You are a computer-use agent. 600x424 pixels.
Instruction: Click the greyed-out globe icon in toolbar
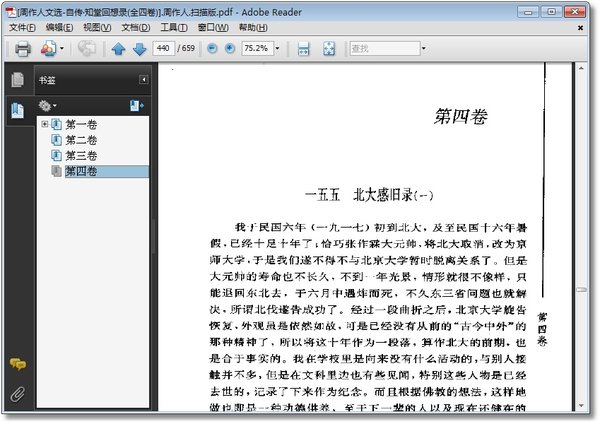(x=87, y=48)
